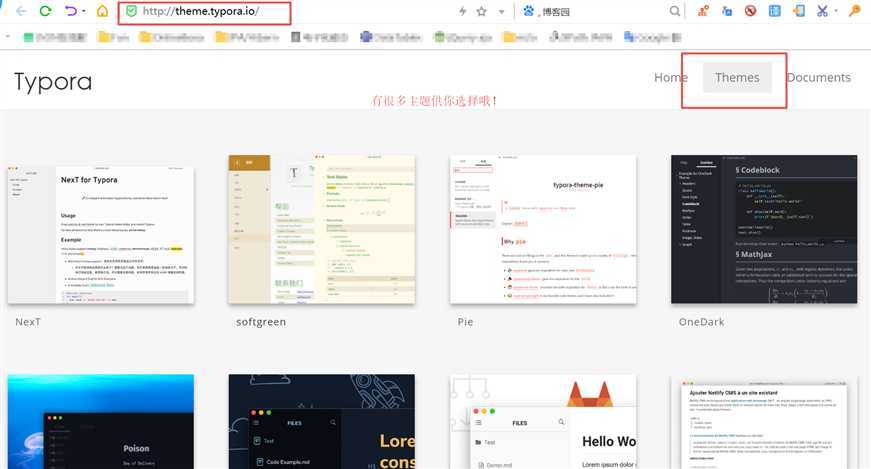Click the magnifier search icon
Viewport: 871px width, 469px height.
pyautogui.click(x=674, y=11)
